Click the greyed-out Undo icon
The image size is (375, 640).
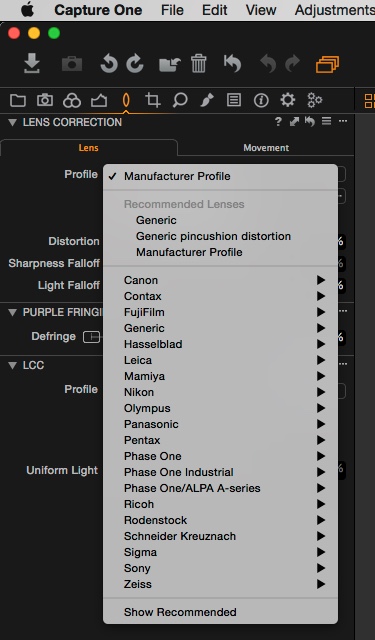pyautogui.click(x=268, y=64)
